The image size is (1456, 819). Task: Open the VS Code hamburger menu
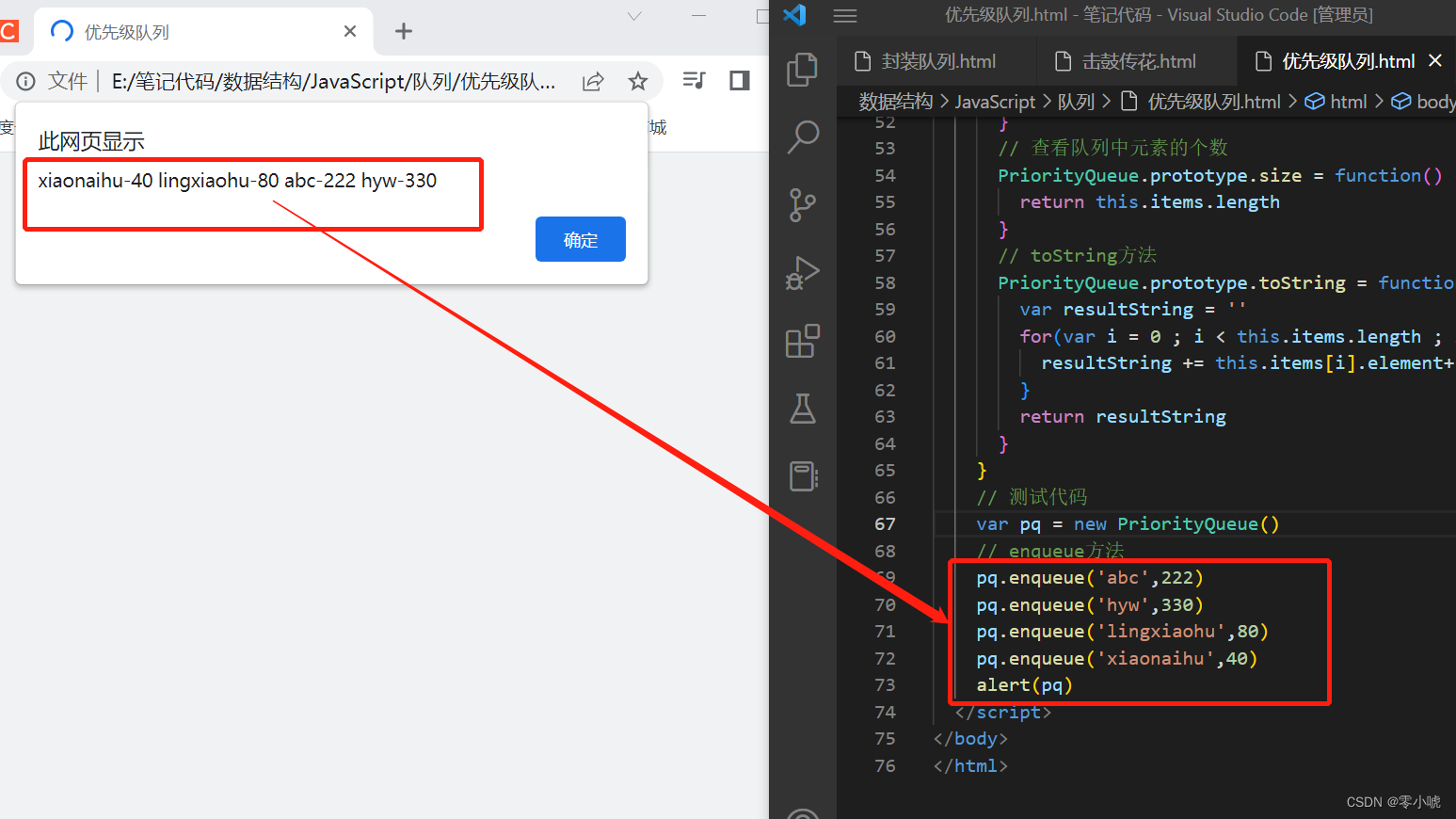click(845, 15)
